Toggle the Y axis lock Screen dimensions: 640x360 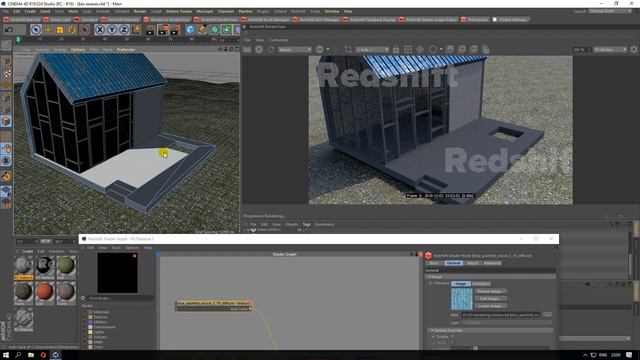click(111, 29)
